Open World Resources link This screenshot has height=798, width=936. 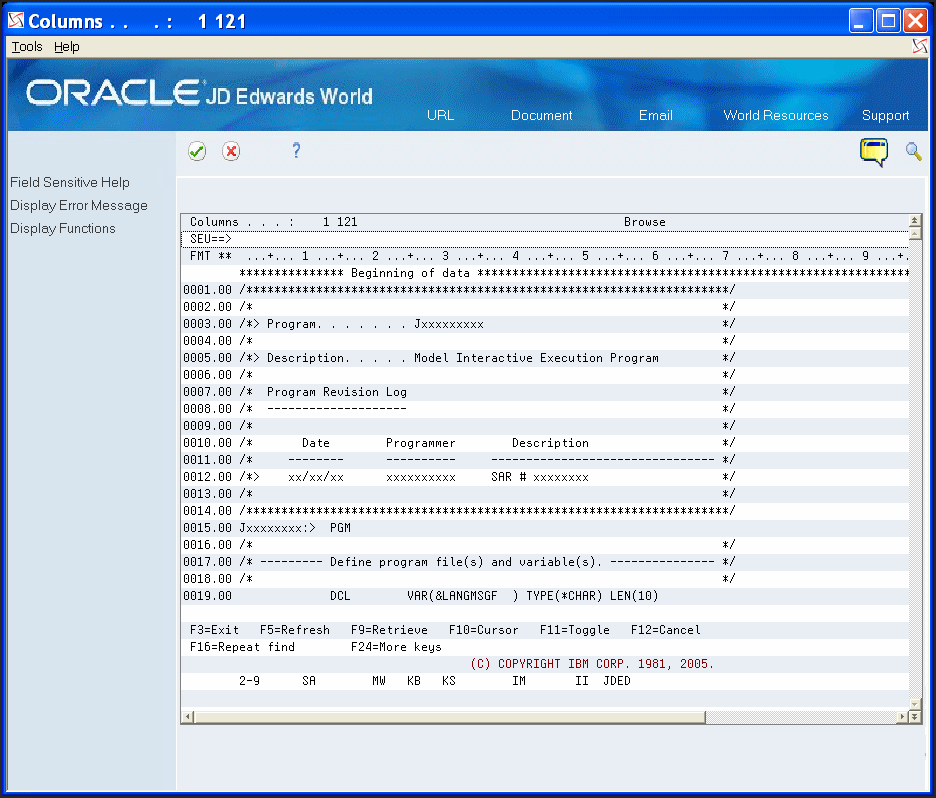click(x=775, y=115)
